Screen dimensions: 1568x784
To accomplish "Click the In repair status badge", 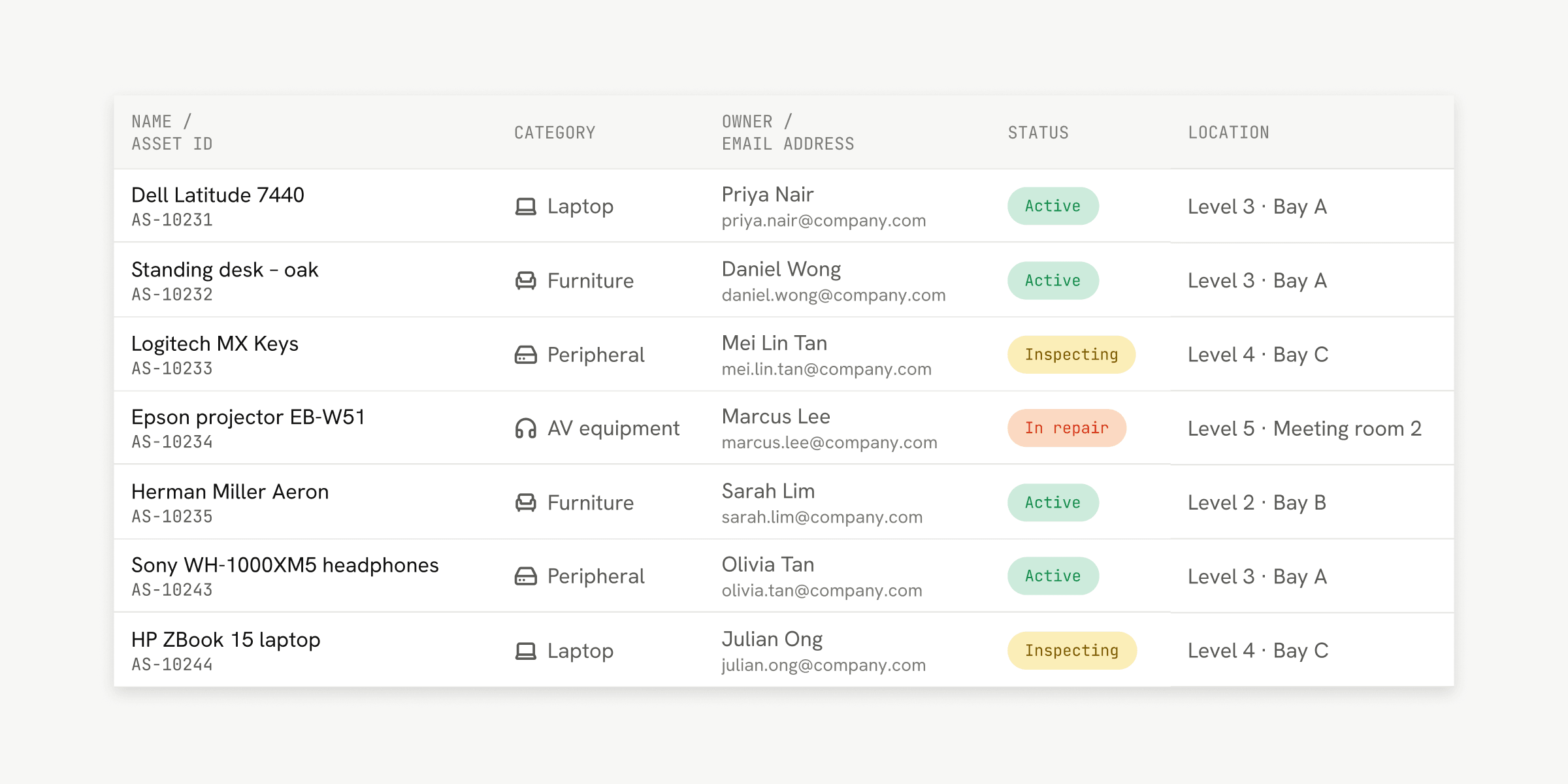I will [1066, 429].
